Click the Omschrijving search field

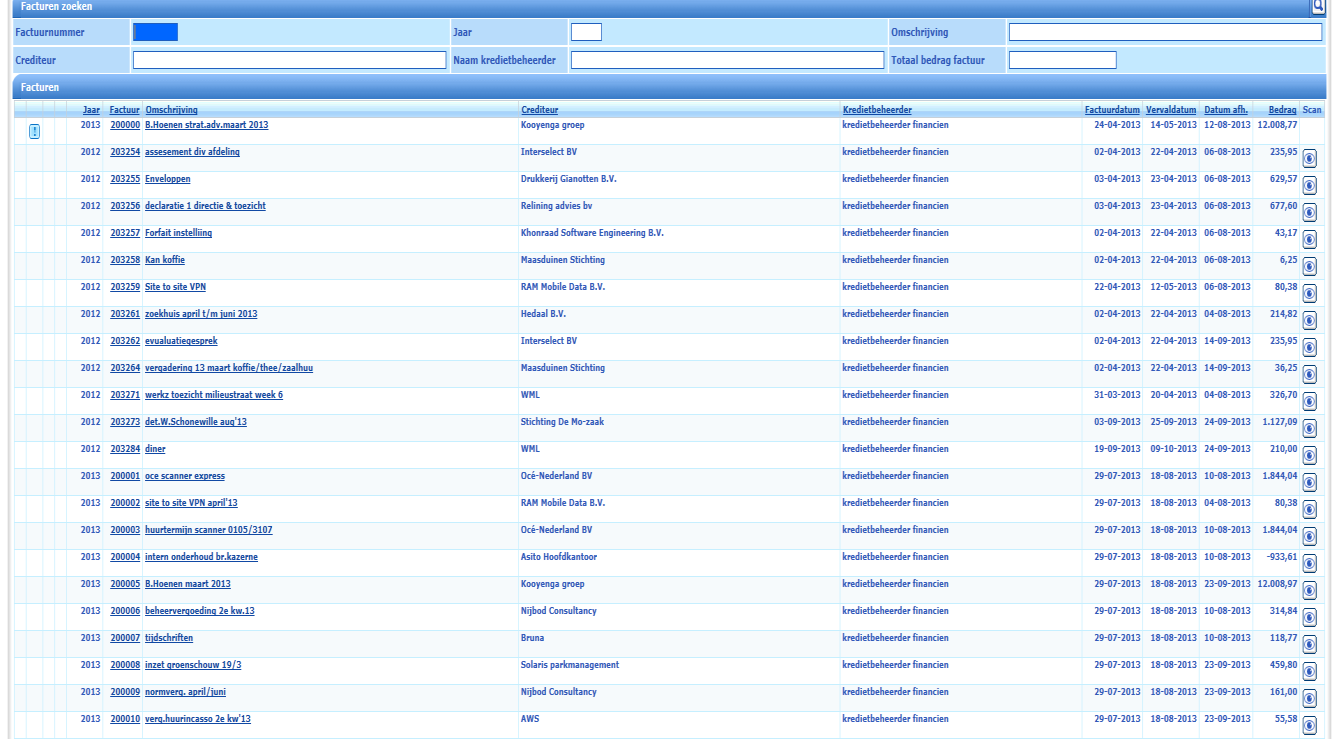pos(1165,32)
